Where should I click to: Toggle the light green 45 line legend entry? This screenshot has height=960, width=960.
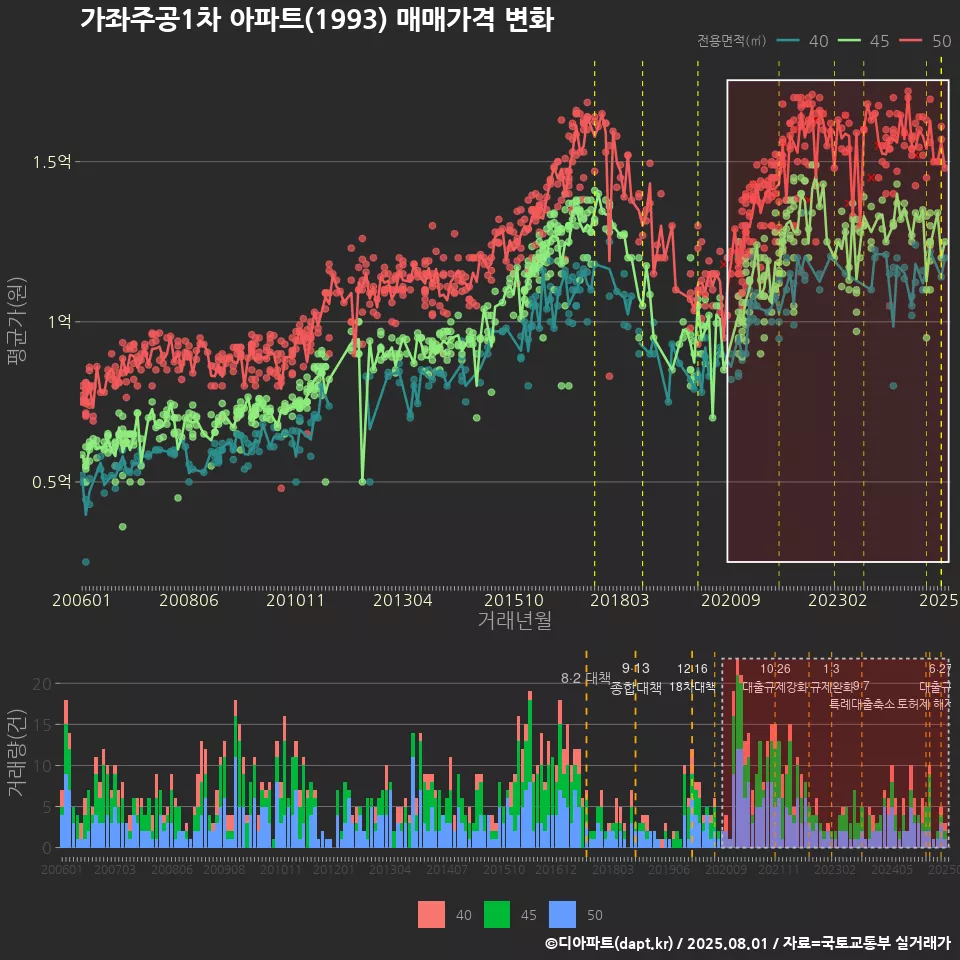[x=863, y=41]
